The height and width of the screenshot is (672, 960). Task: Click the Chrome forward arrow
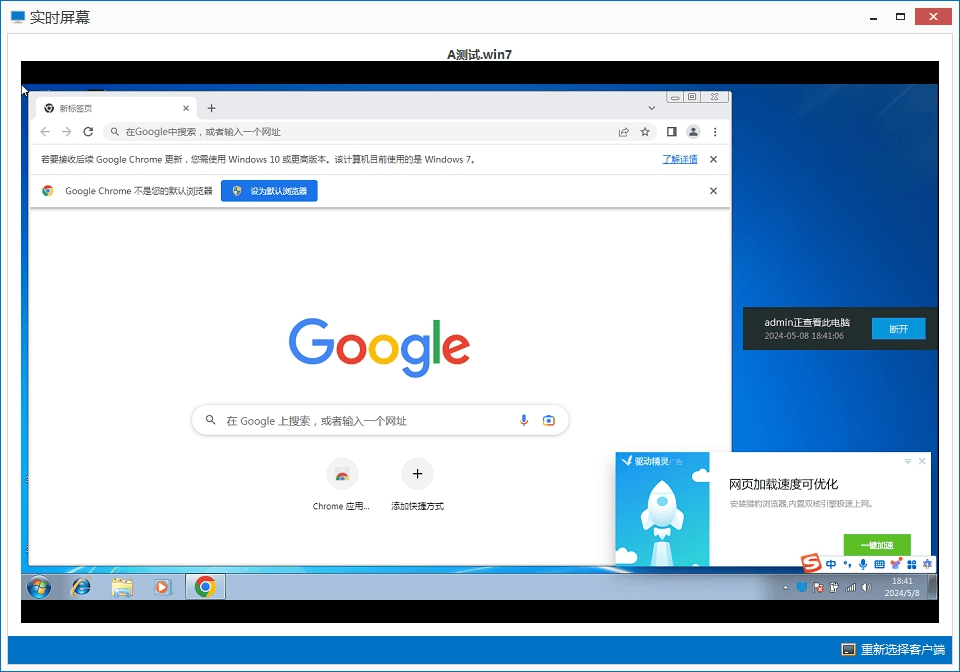tap(67, 132)
